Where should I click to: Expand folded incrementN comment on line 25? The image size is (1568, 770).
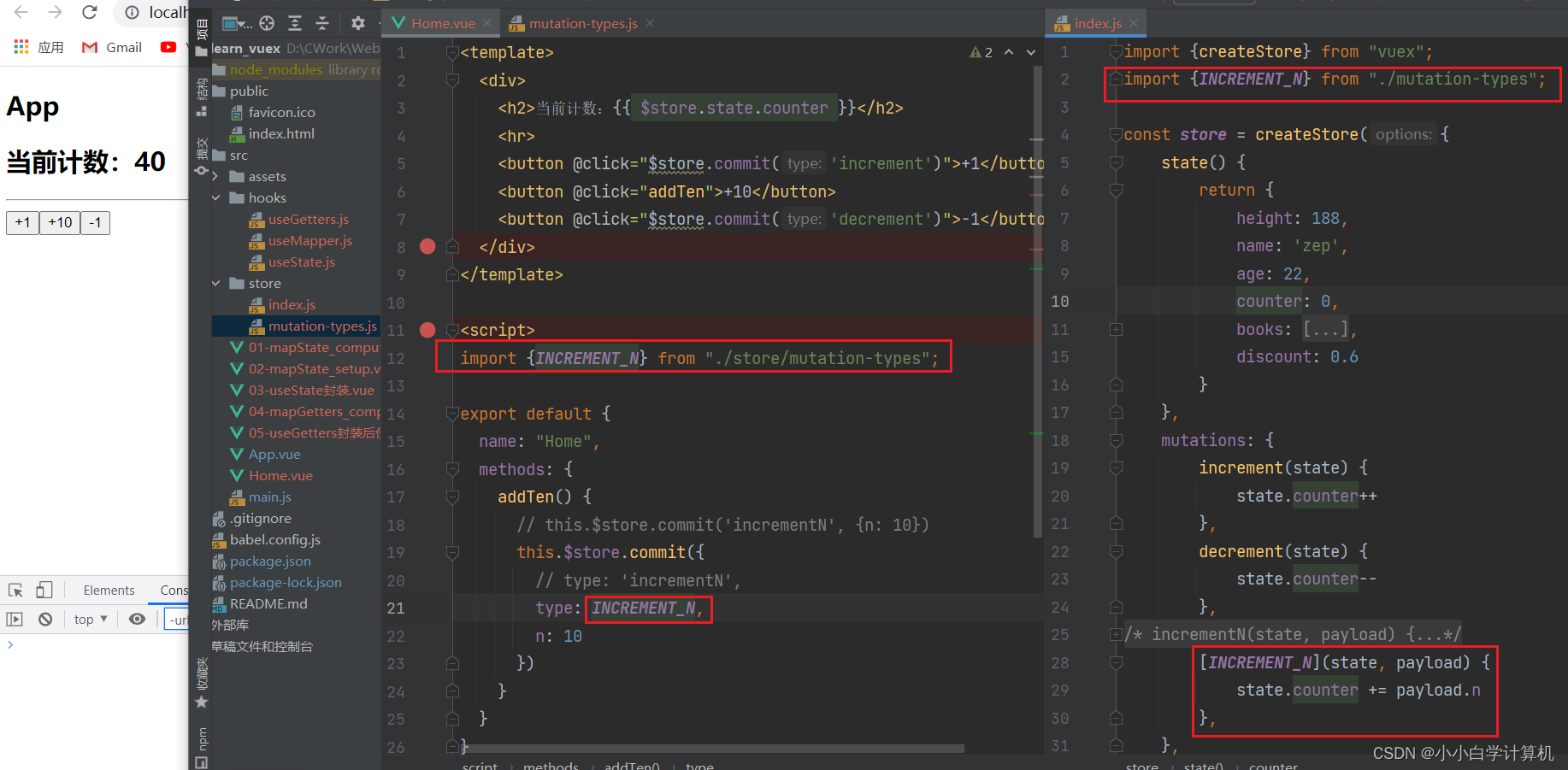pos(1116,634)
